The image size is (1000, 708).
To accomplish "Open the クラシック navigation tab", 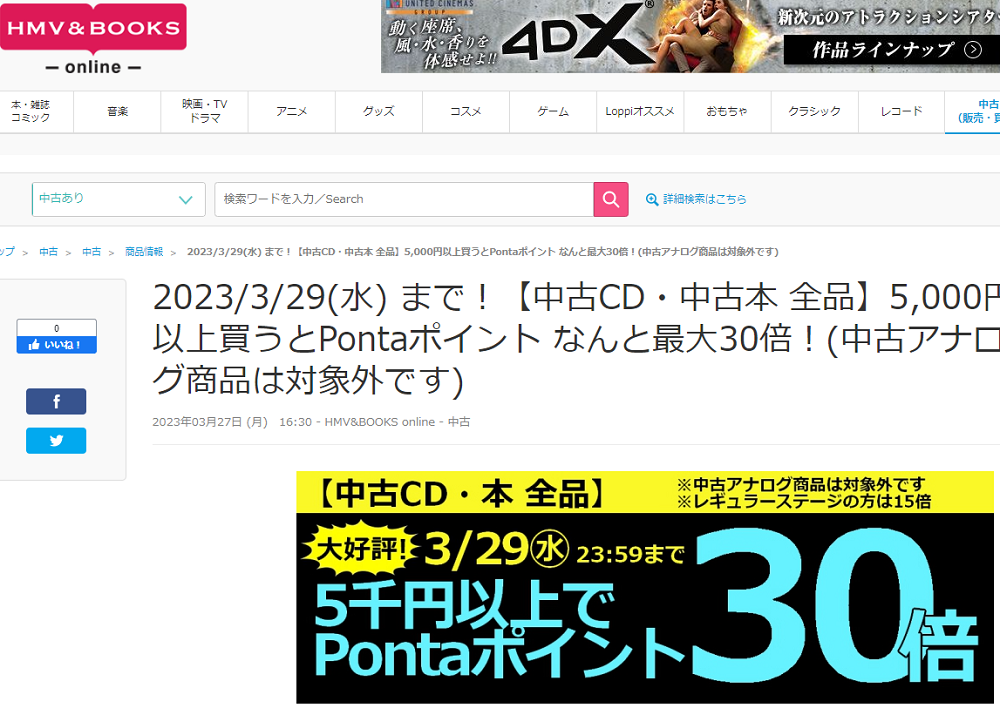I will click(x=814, y=112).
